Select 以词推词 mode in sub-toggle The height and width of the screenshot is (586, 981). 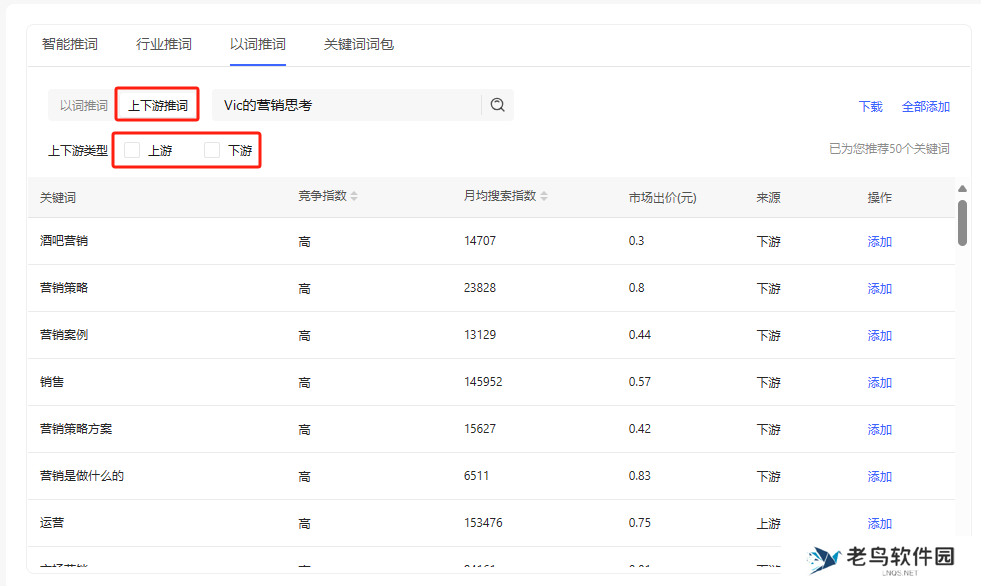(83, 105)
